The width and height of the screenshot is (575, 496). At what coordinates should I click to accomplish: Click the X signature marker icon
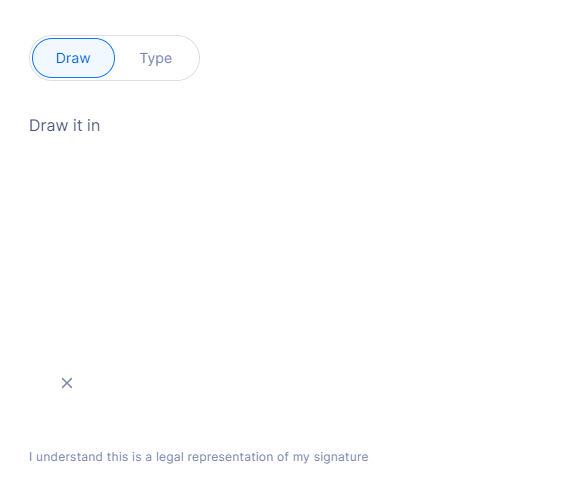point(67,383)
